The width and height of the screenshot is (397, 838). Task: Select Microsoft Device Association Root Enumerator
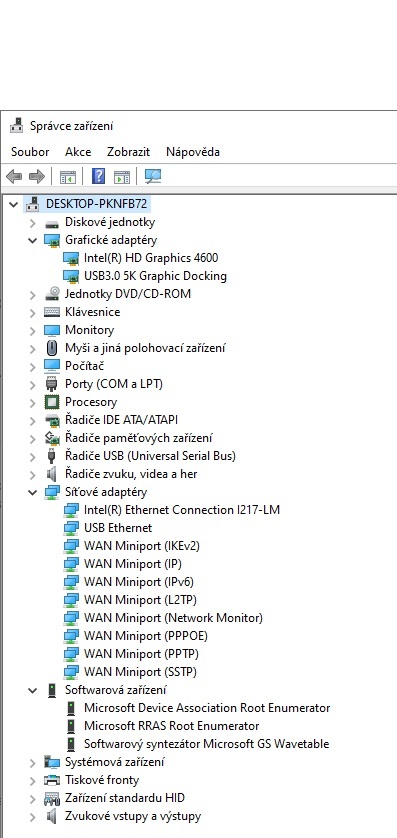pos(207,708)
